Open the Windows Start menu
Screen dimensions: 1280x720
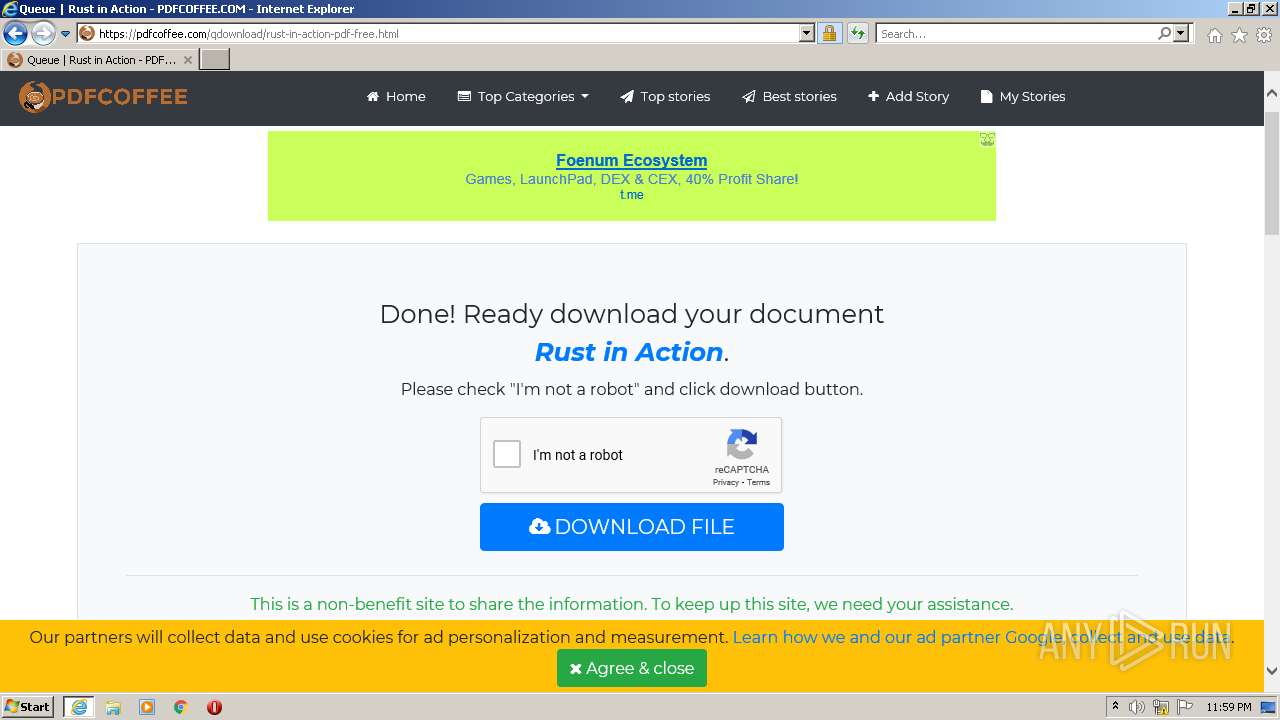pyautogui.click(x=27, y=707)
